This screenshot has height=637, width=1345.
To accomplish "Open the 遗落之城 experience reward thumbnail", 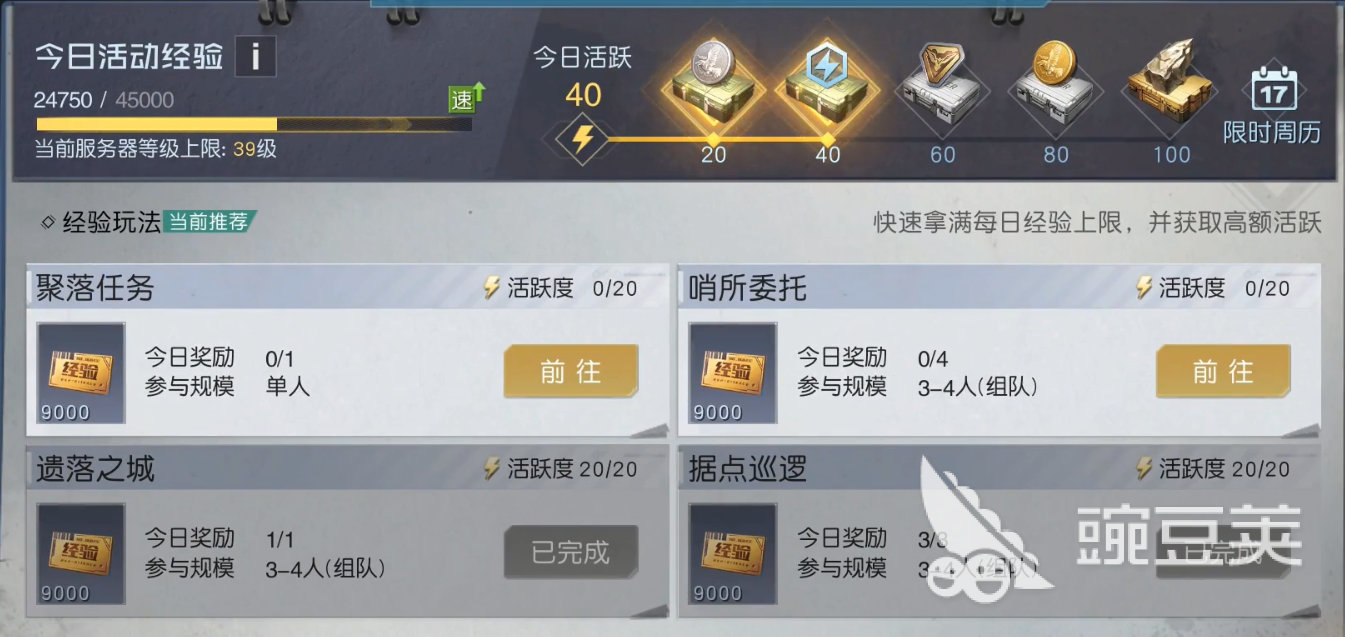I will pyautogui.click(x=81, y=554).
